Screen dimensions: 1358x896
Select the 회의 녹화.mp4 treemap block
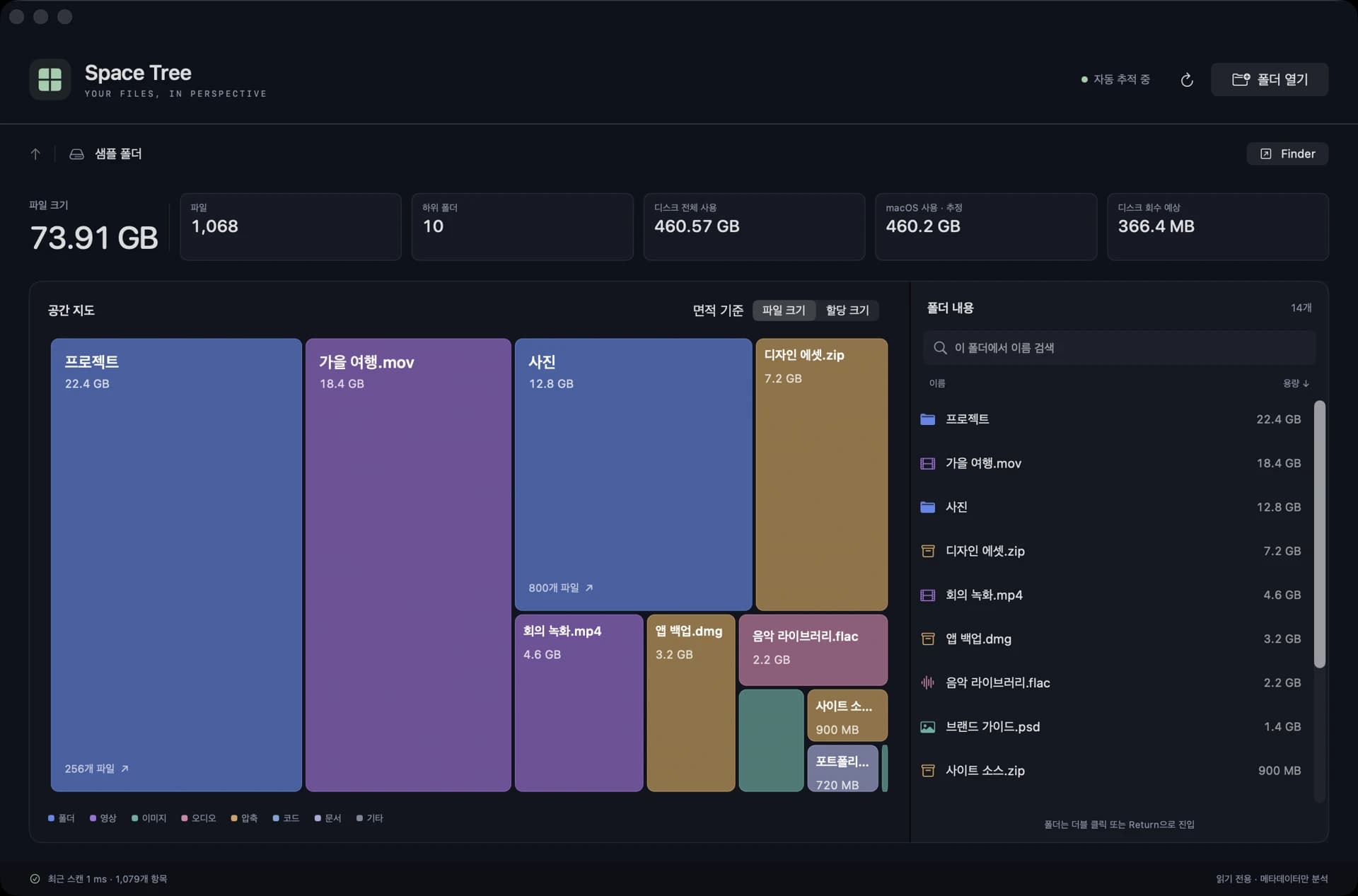pyautogui.click(x=579, y=703)
